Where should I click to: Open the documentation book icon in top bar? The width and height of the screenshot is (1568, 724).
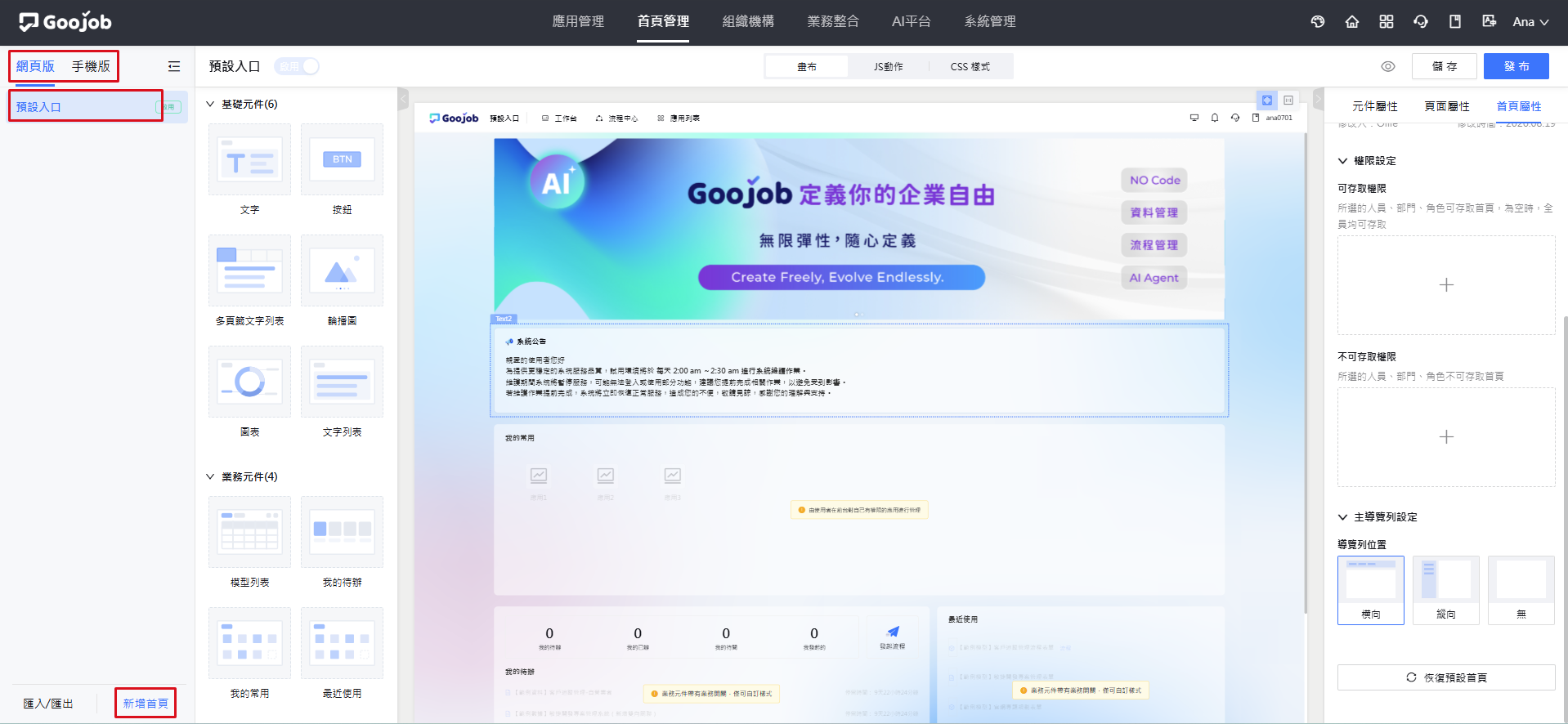[x=1455, y=22]
